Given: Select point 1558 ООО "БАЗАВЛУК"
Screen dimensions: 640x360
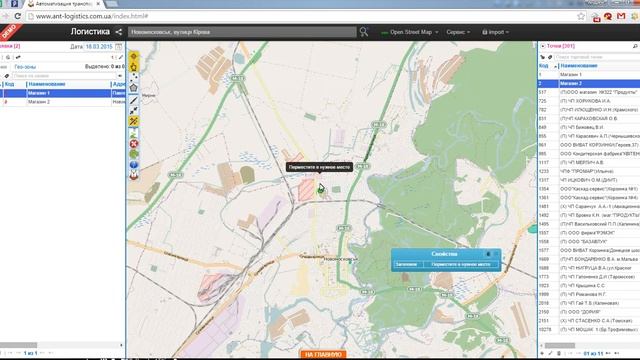Looking at the screenshot, I should click(x=589, y=242).
